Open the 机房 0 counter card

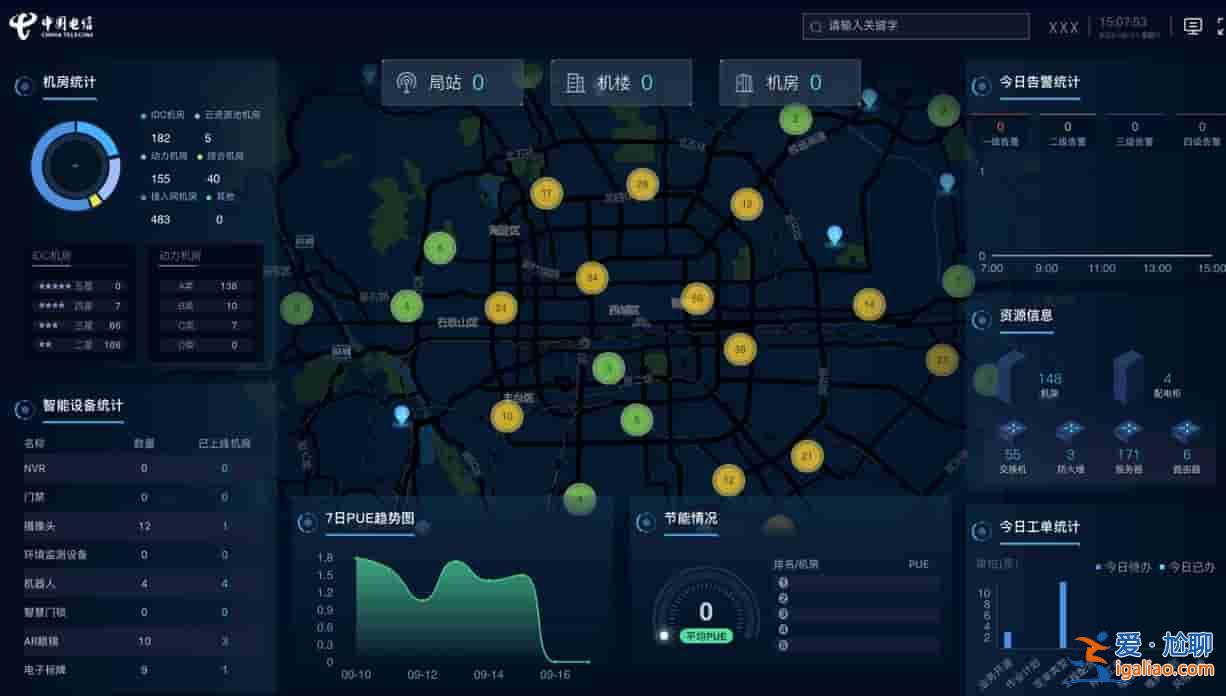pos(790,83)
